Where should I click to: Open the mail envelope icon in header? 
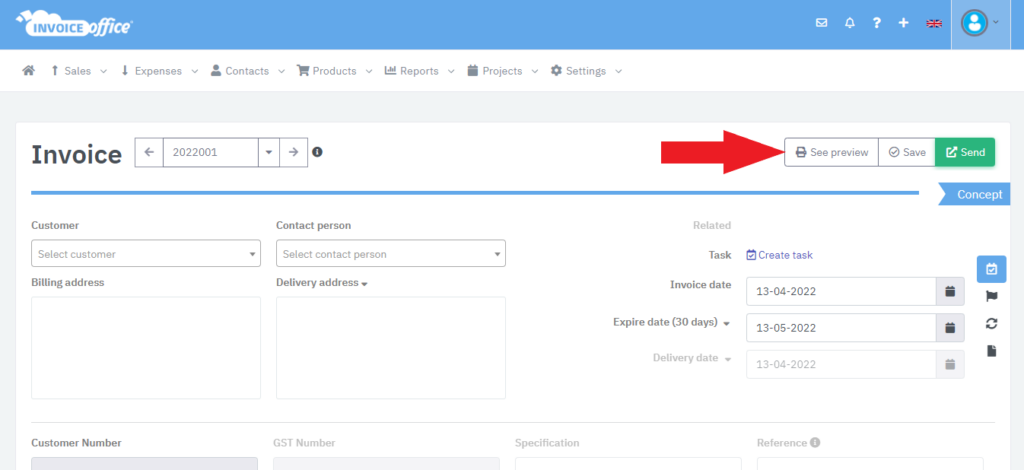click(x=822, y=23)
